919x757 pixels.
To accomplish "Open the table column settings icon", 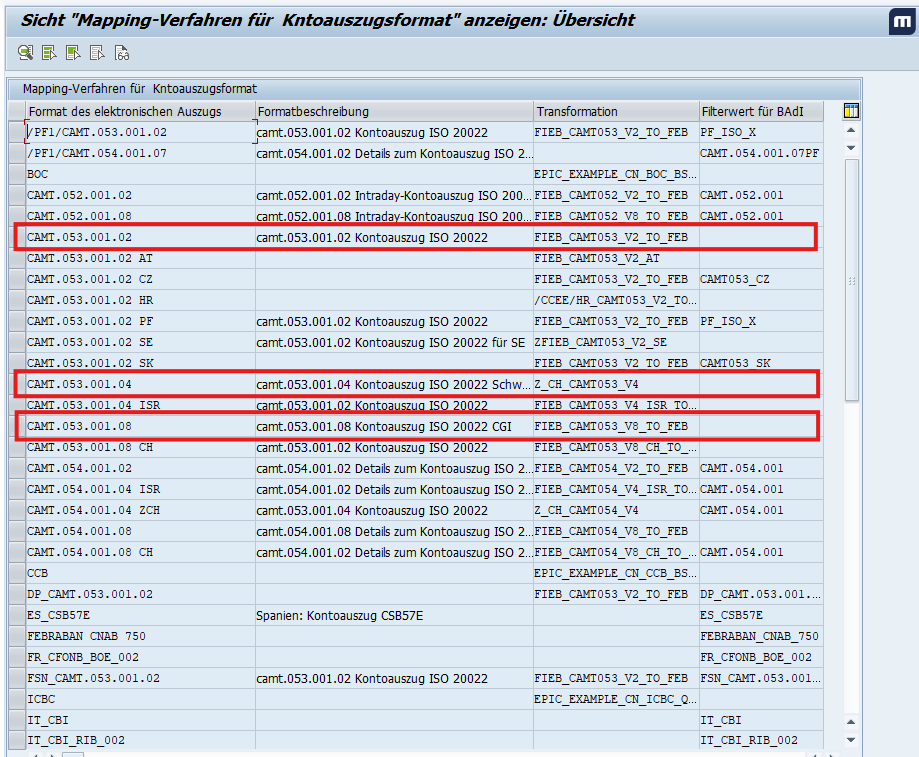I will pos(851,111).
